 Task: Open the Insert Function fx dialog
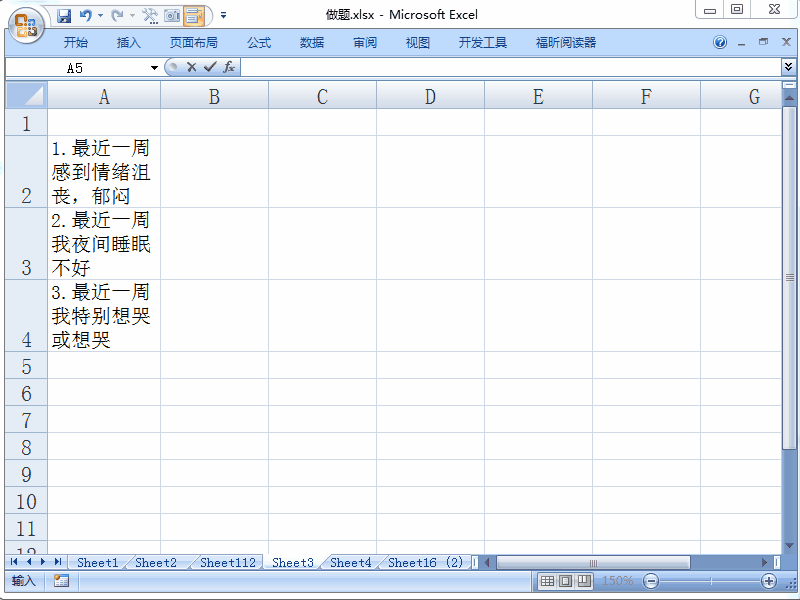229,67
